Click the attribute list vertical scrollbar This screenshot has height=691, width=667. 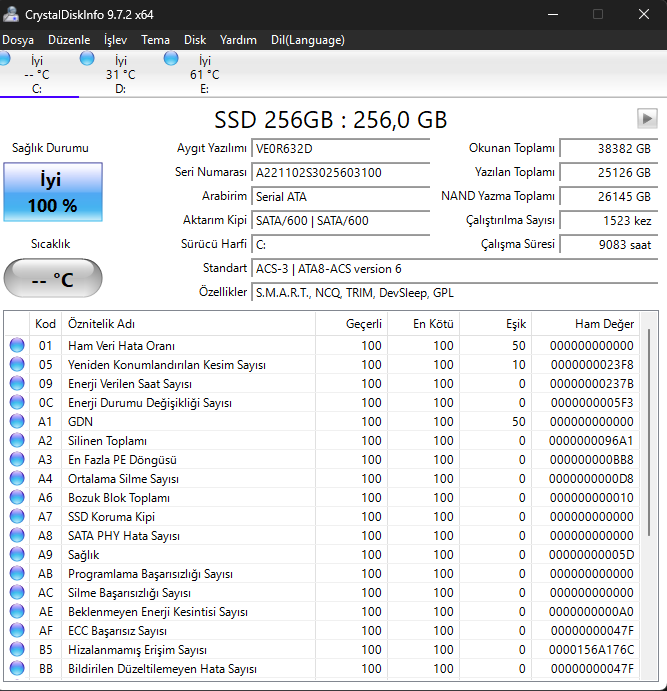(648, 433)
